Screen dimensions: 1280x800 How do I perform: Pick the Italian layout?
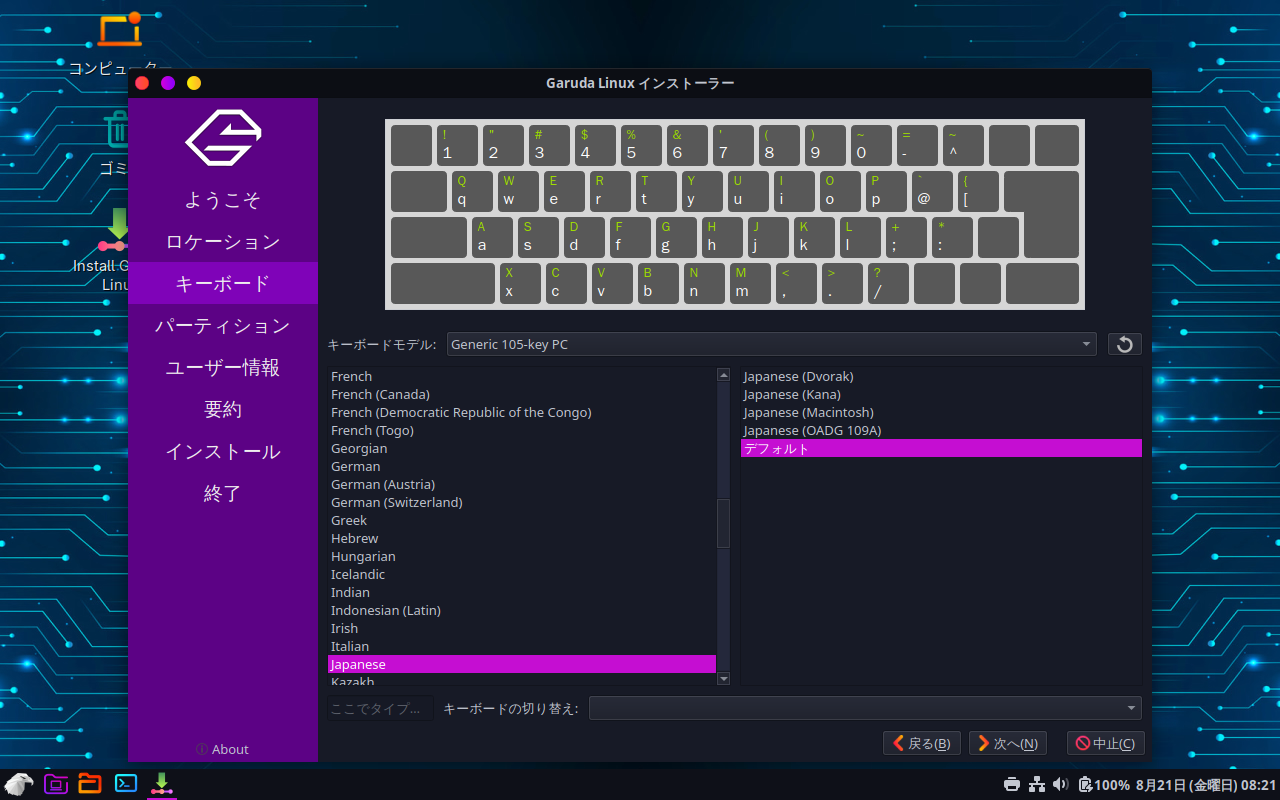[x=522, y=646]
